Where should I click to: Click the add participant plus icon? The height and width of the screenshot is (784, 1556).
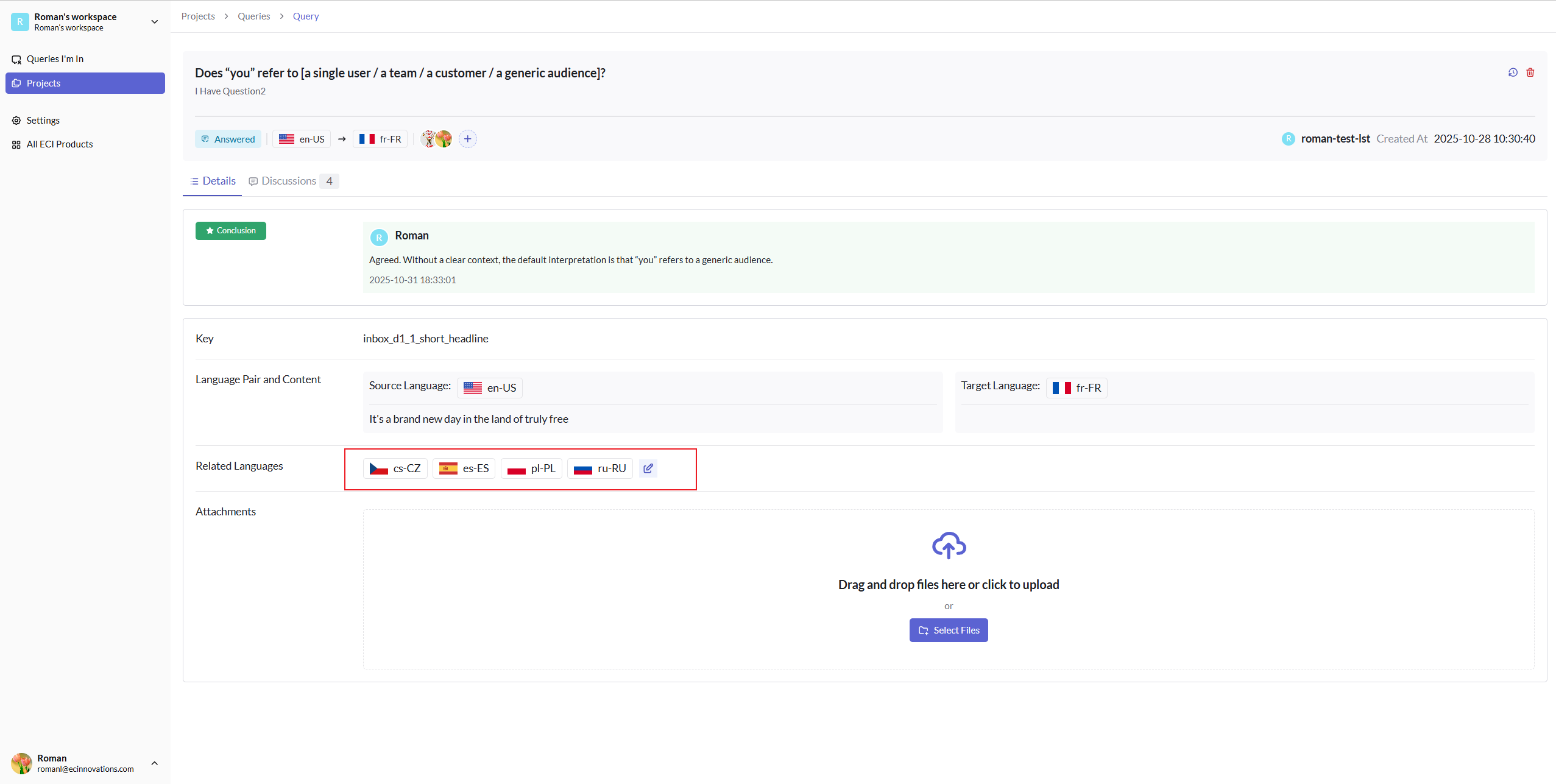pyautogui.click(x=467, y=139)
